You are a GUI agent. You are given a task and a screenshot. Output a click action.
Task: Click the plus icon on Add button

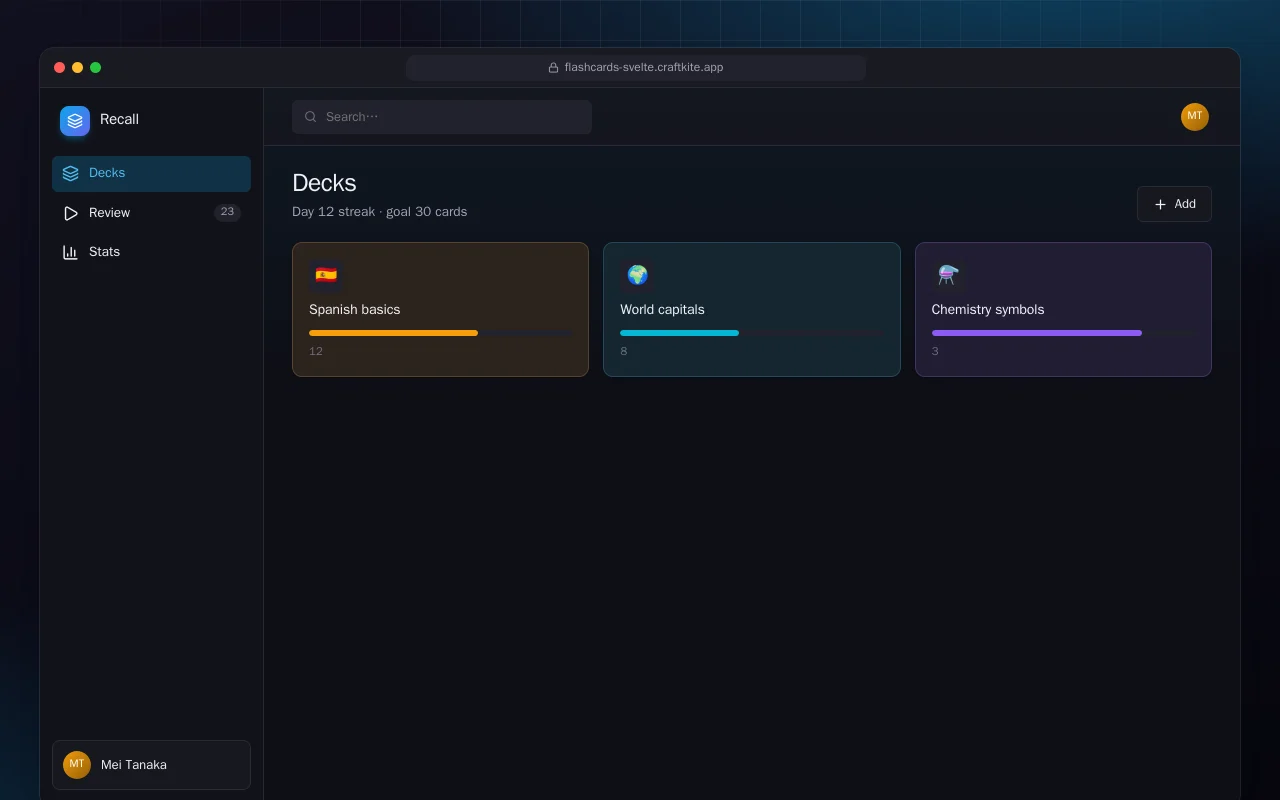click(1160, 204)
